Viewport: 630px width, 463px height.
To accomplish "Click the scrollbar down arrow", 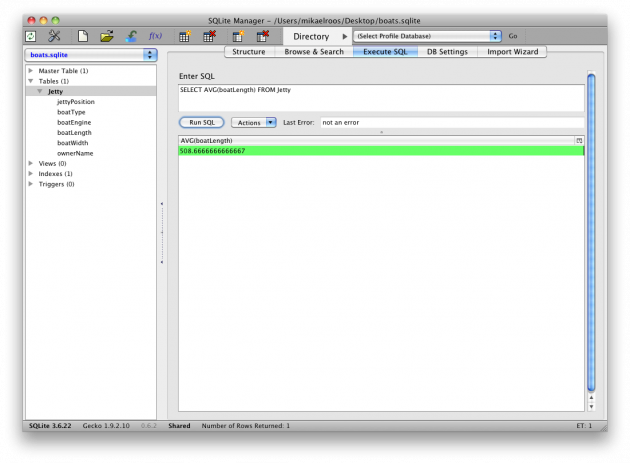I will click(x=591, y=406).
